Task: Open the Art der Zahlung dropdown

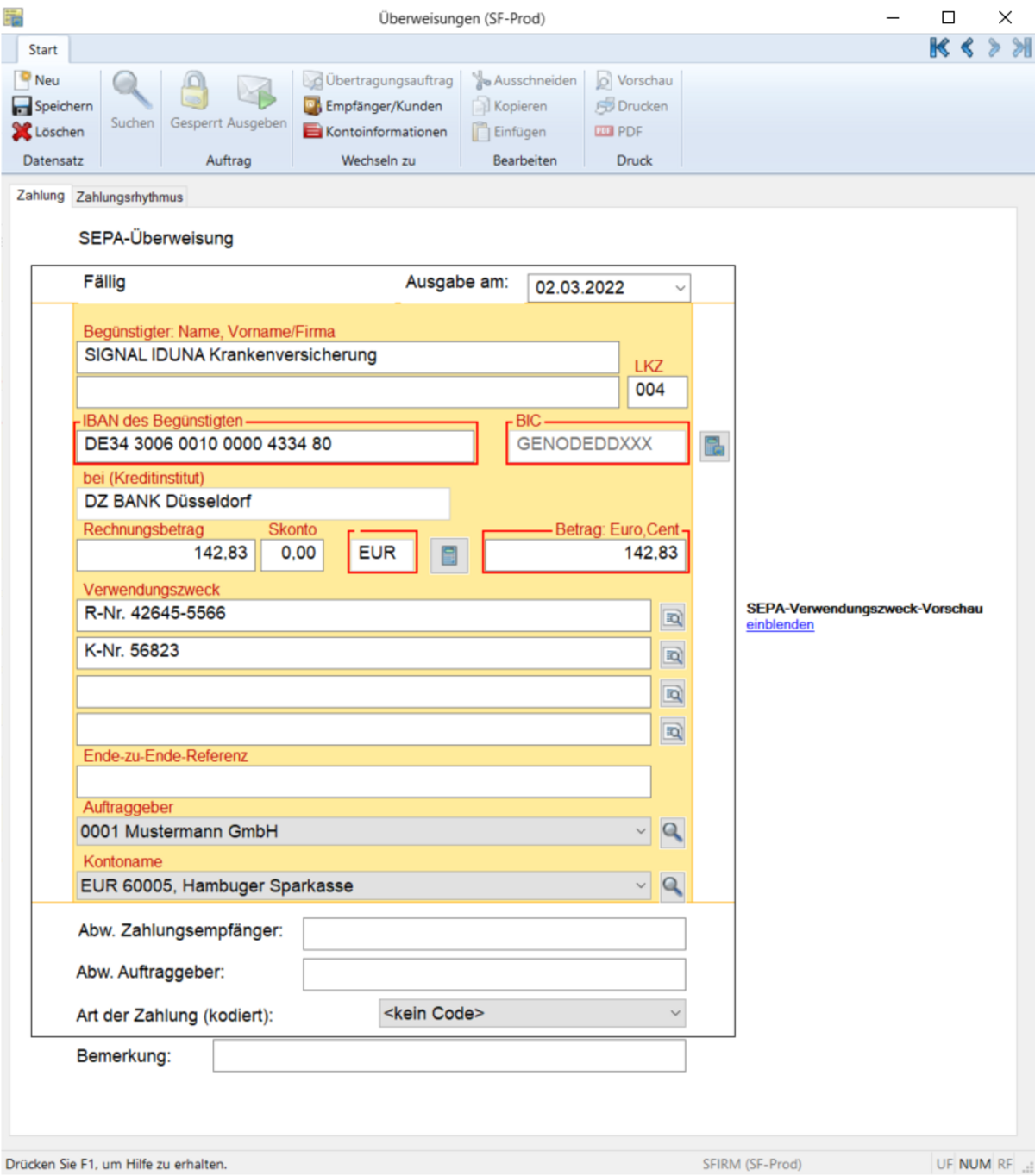Action: 675,1014
